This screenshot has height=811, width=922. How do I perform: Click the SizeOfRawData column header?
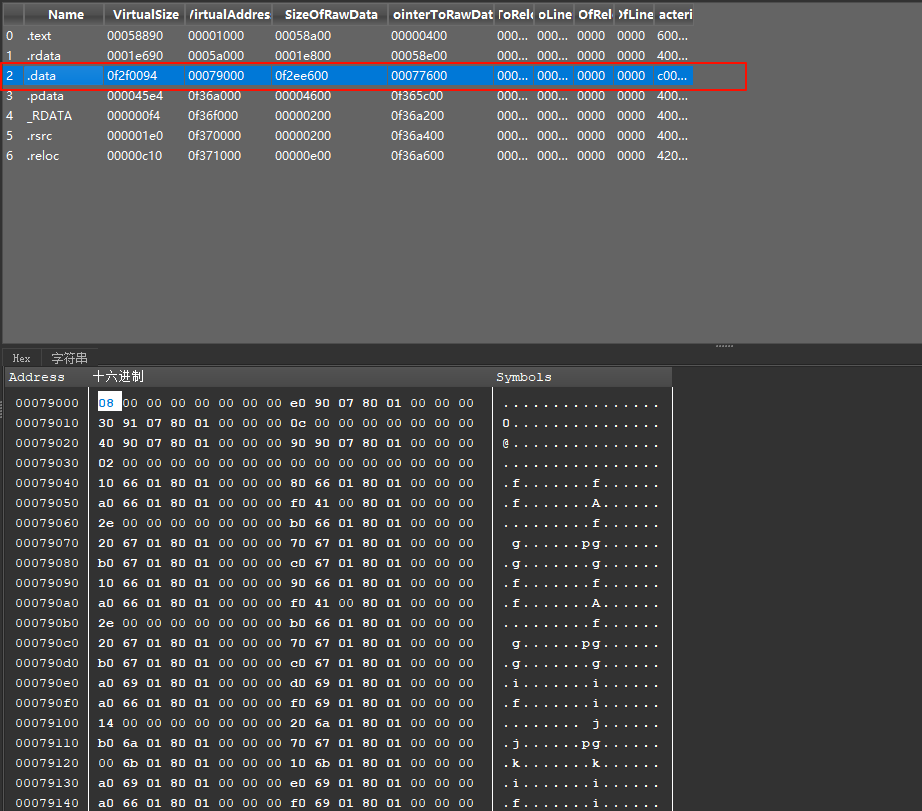point(330,15)
